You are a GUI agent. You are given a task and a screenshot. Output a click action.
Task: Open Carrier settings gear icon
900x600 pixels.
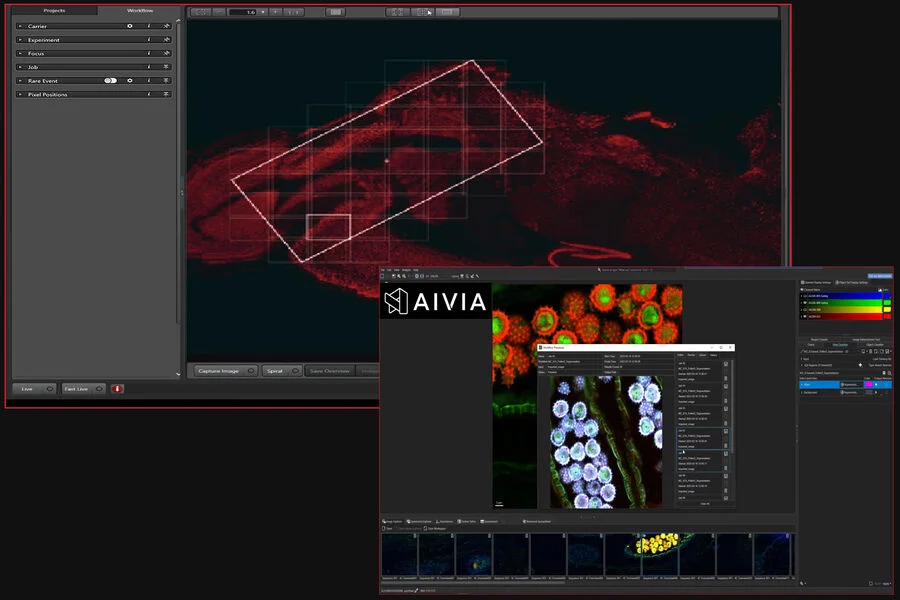click(130, 26)
